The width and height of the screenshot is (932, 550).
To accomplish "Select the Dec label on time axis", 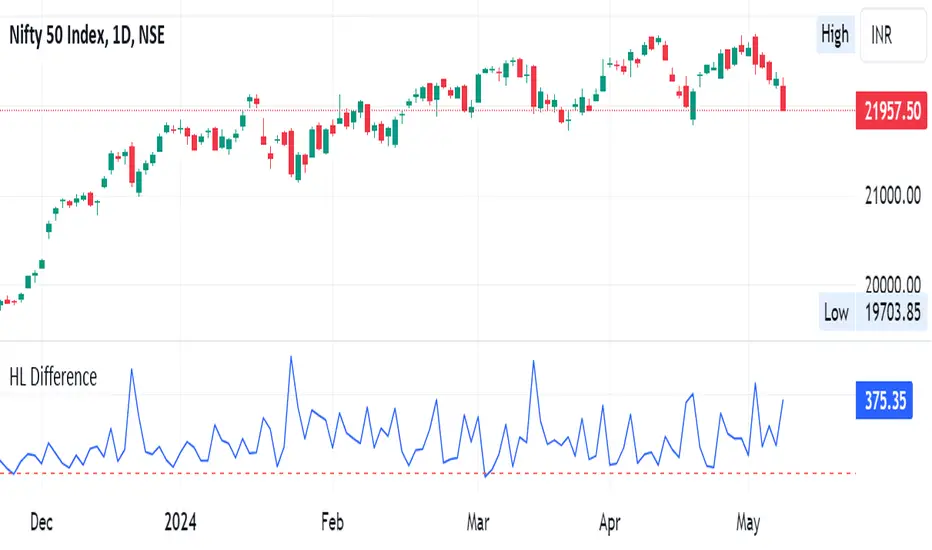I will 42,520.
